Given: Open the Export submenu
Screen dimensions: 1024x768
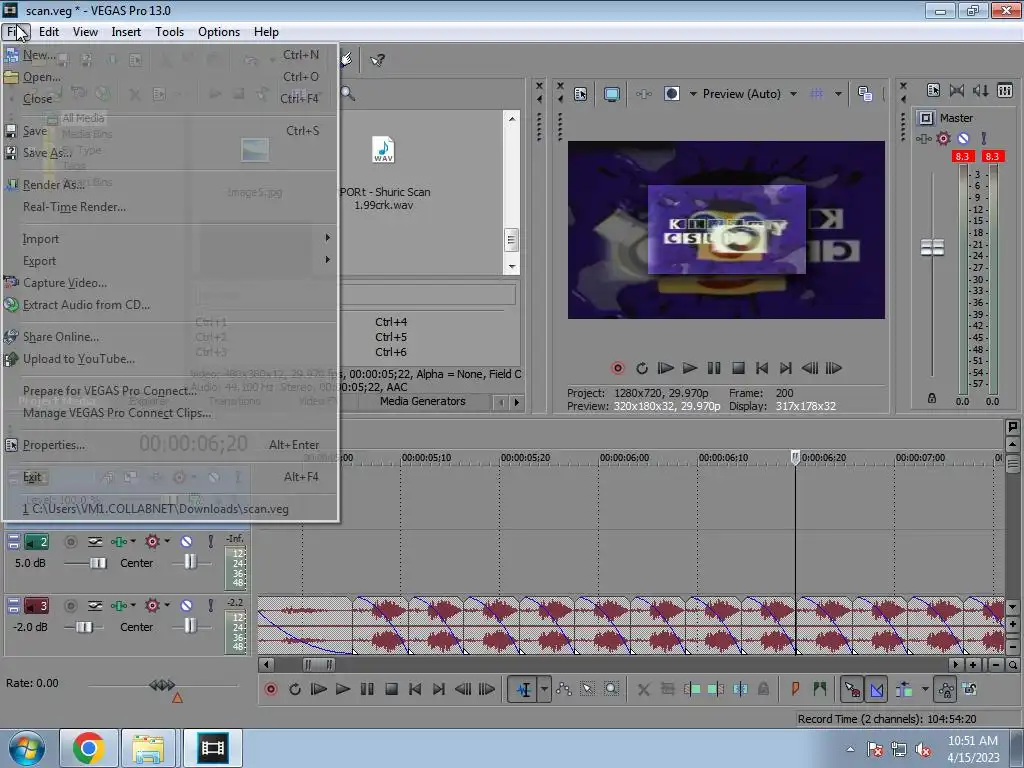Looking at the screenshot, I should pos(170,261).
